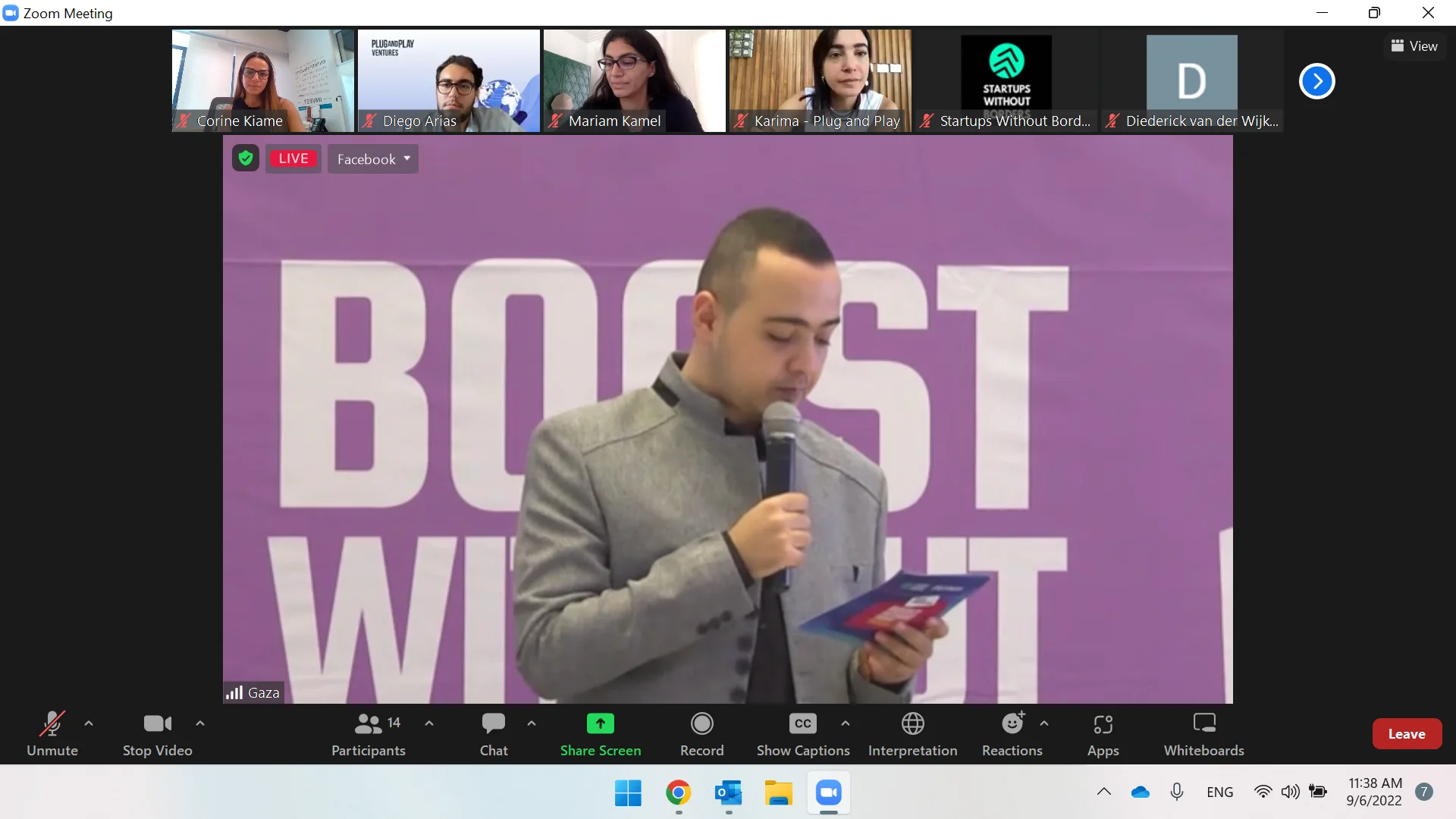Image resolution: width=1456 pixels, height=819 pixels.
Task: Expand audio options arrow beside Unmute
Action: tap(89, 723)
